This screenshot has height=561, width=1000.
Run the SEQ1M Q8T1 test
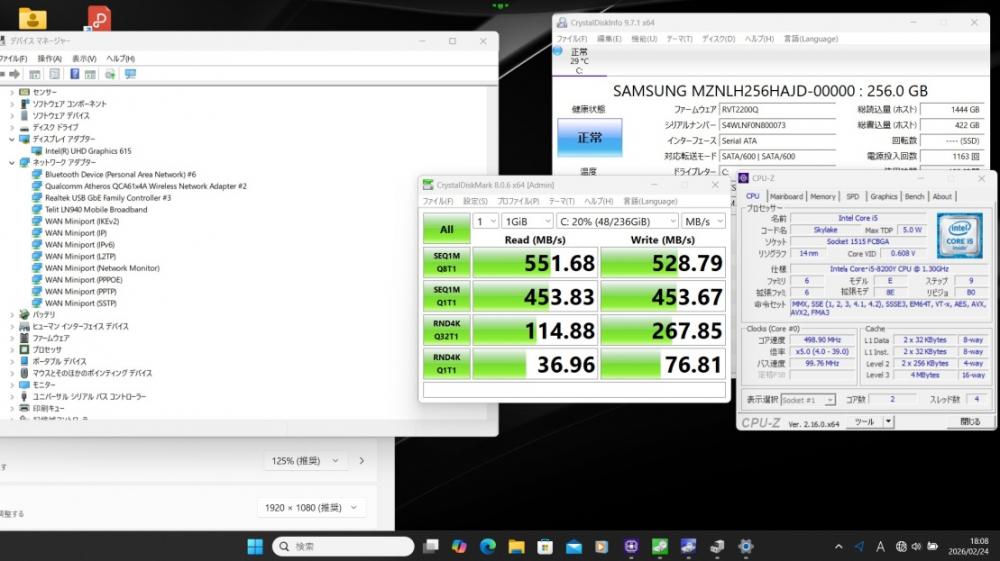pos(446,263)
